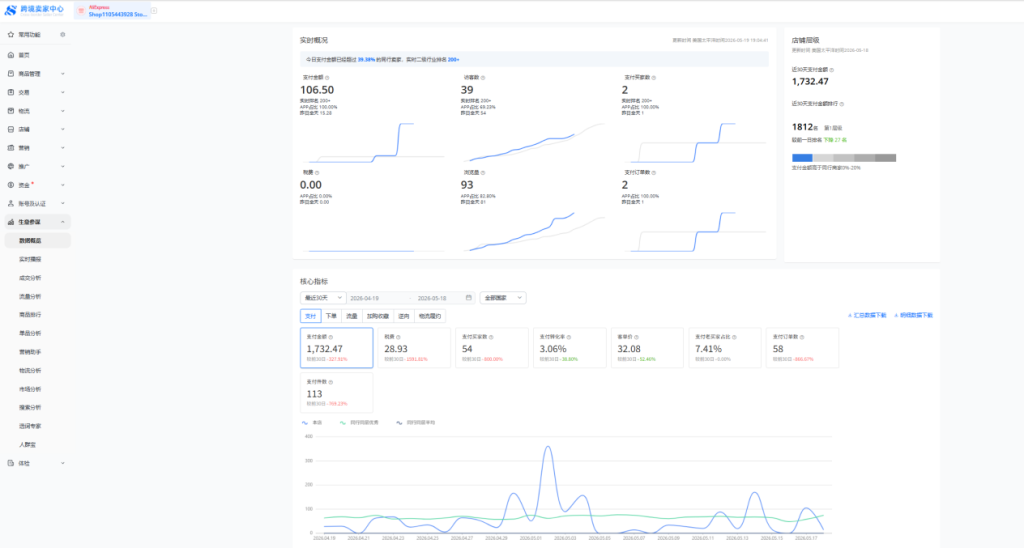Click the 账号及认证 person icon in the sidebar
1024x548 pixels.
(10, 204)
